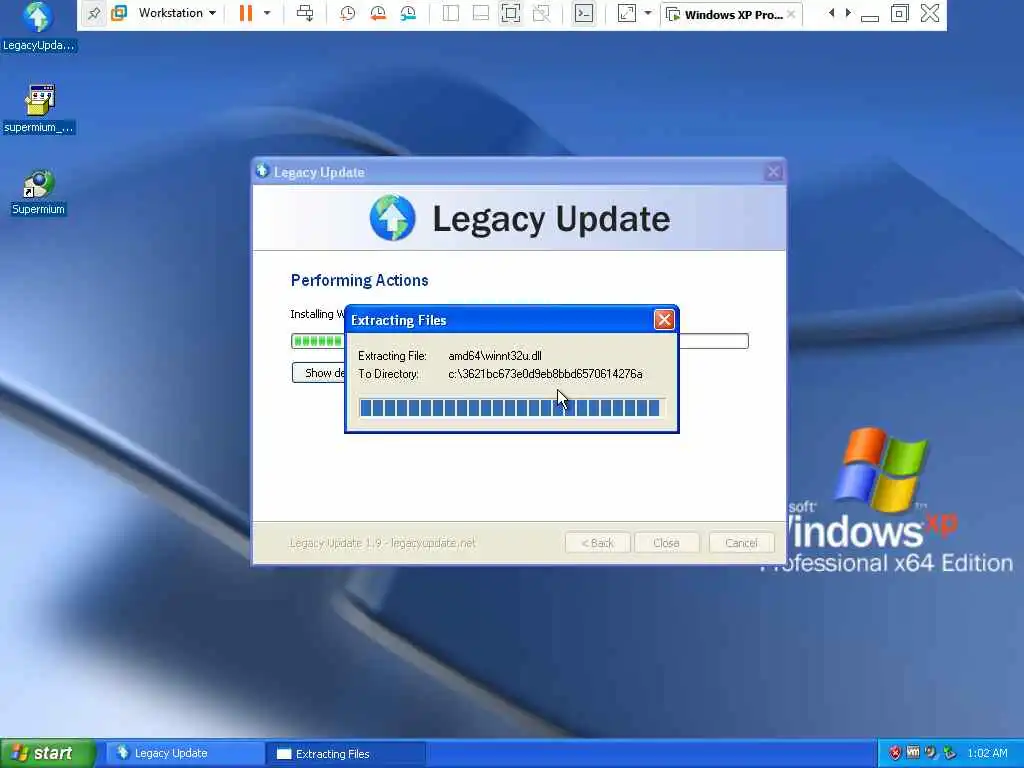Screen dimensions: 1024x768
Task: Expand the power options arrow beside pause
Action: point(267,13)
